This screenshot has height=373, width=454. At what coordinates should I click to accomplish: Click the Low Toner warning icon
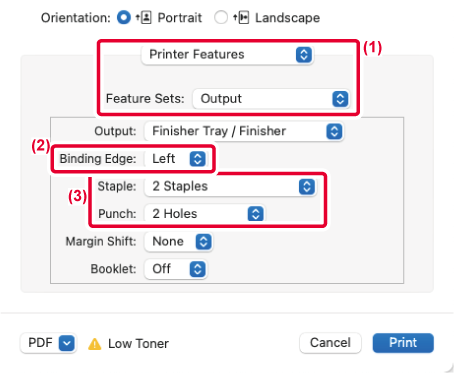coord(95,344)
